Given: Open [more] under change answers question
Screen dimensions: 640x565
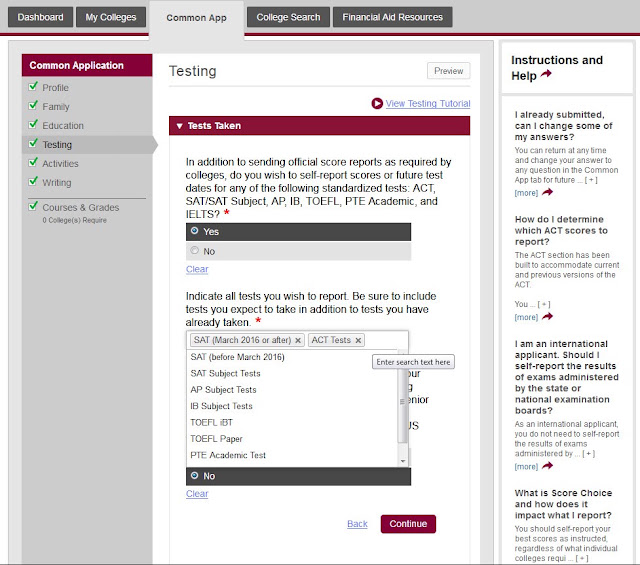Looking at the screenshot, I should [x=526, y=193].
